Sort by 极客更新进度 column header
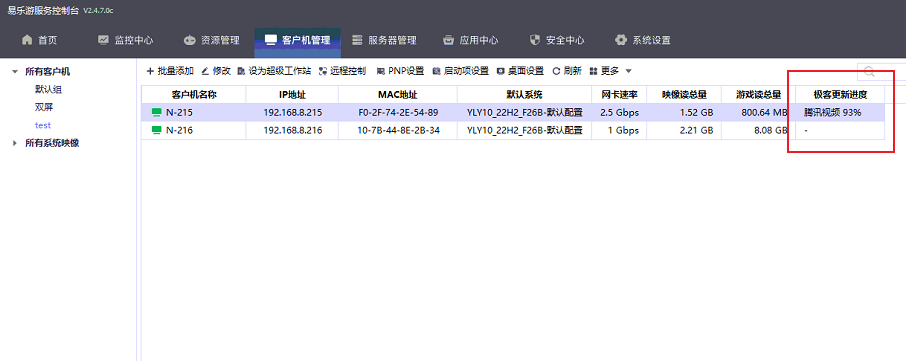Image resolution: width=906 pixels, height=361 pixels. point(841,95)
